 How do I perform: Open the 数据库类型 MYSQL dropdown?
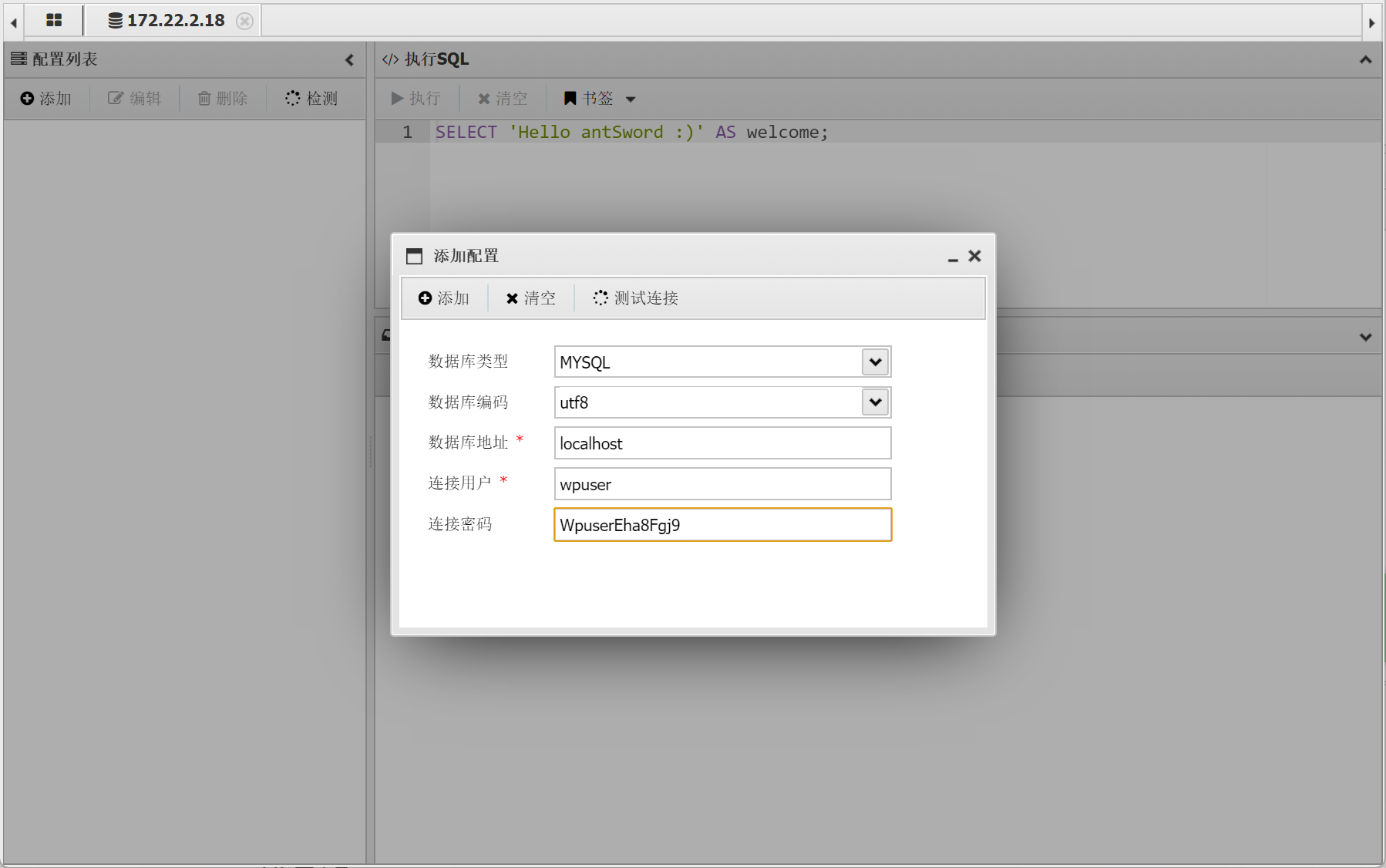(876, 362)
